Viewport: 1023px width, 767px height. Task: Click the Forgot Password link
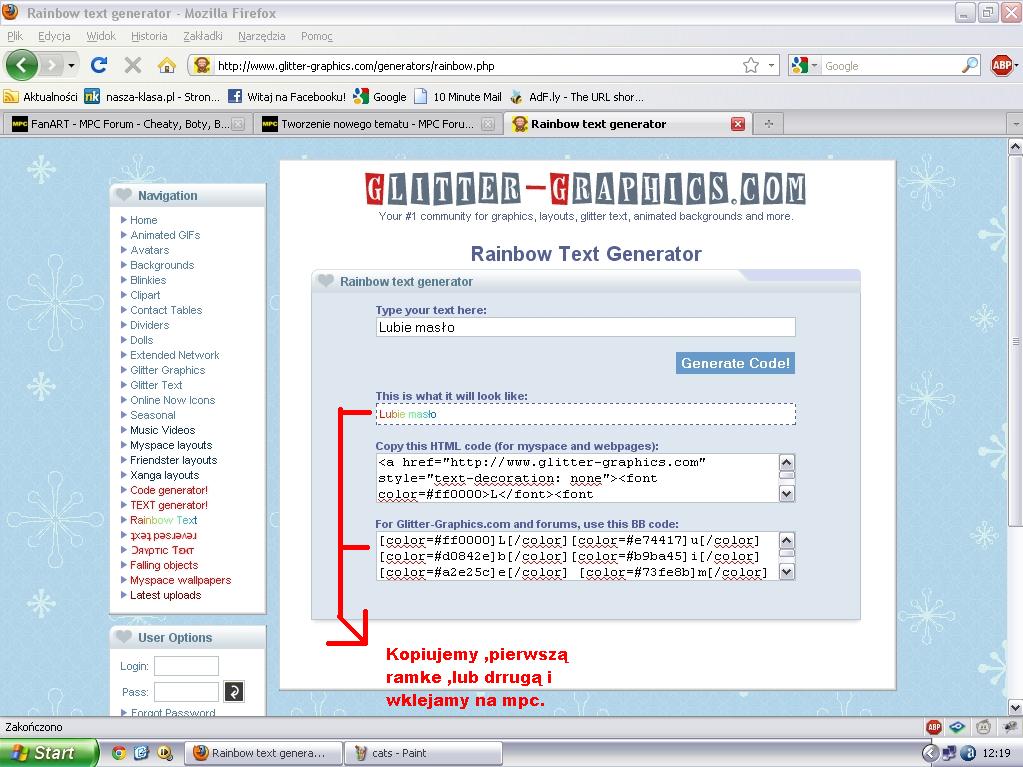173,712
